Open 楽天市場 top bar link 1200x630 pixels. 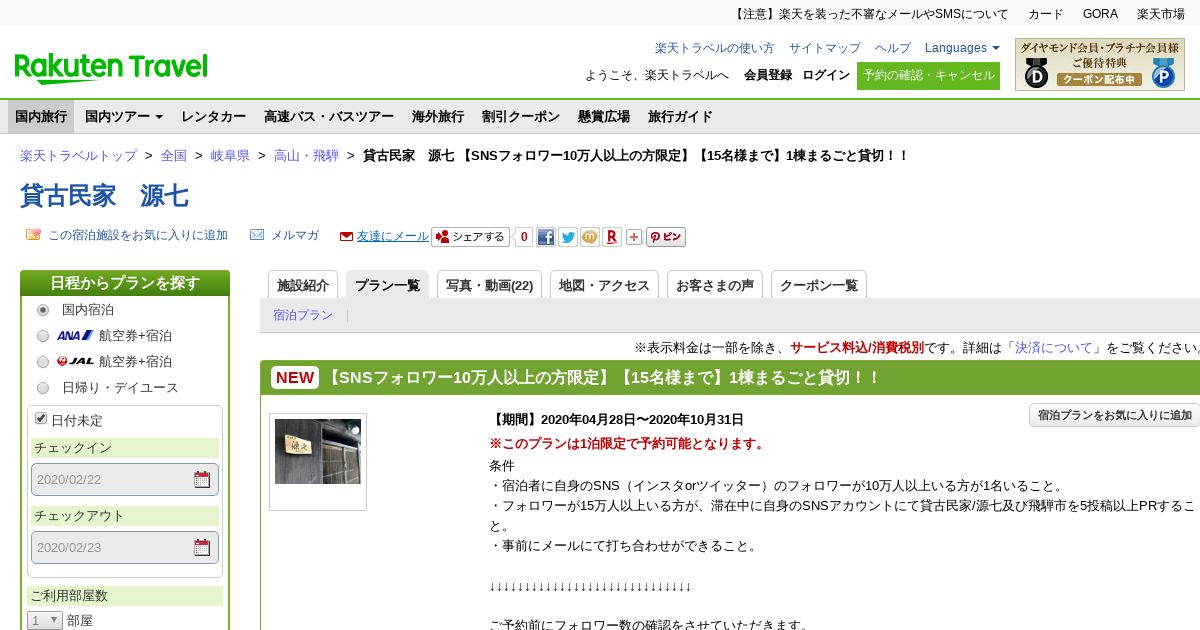point(1161,14)
